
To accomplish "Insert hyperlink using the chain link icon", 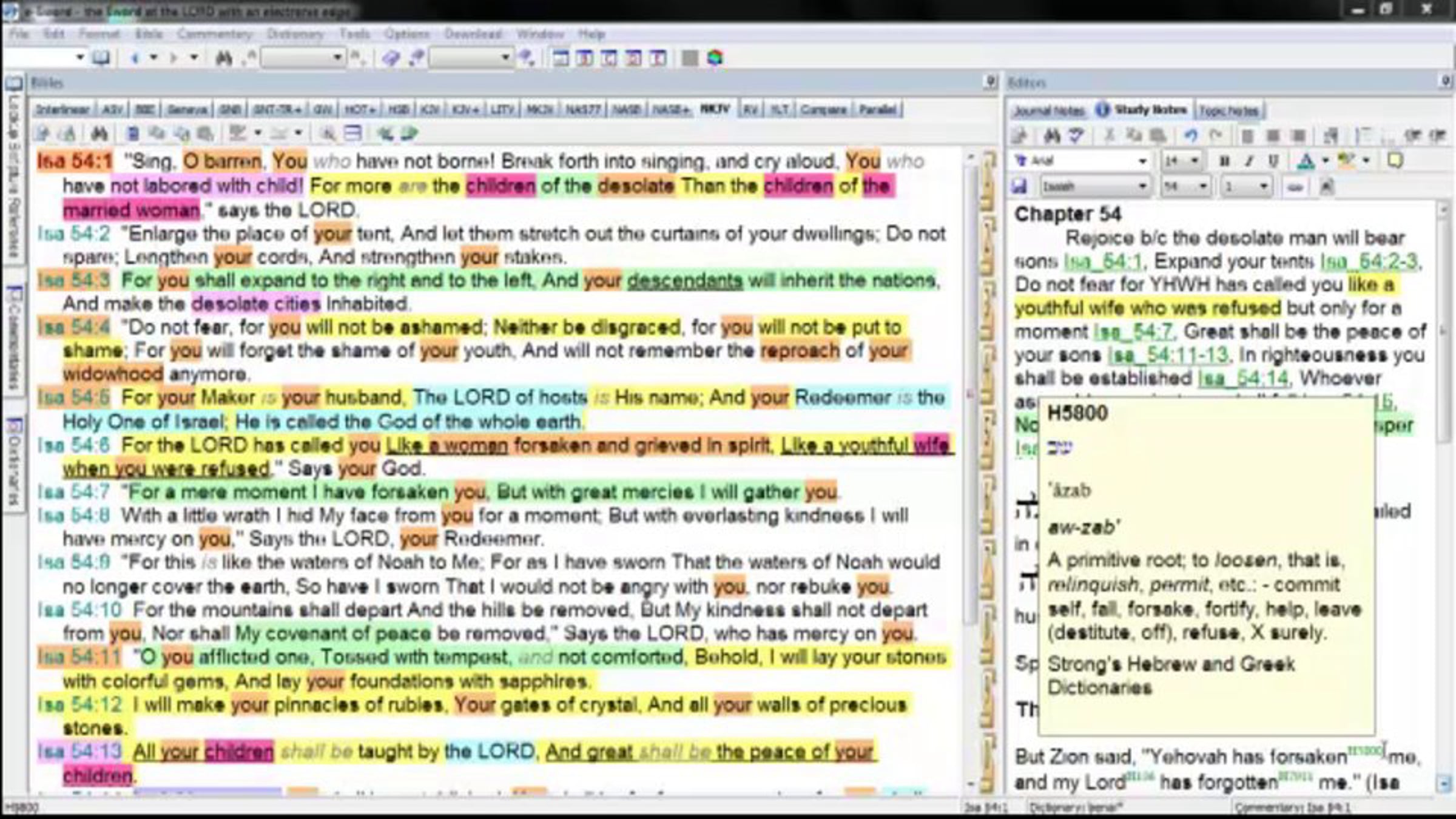I will click(1294, 187).
